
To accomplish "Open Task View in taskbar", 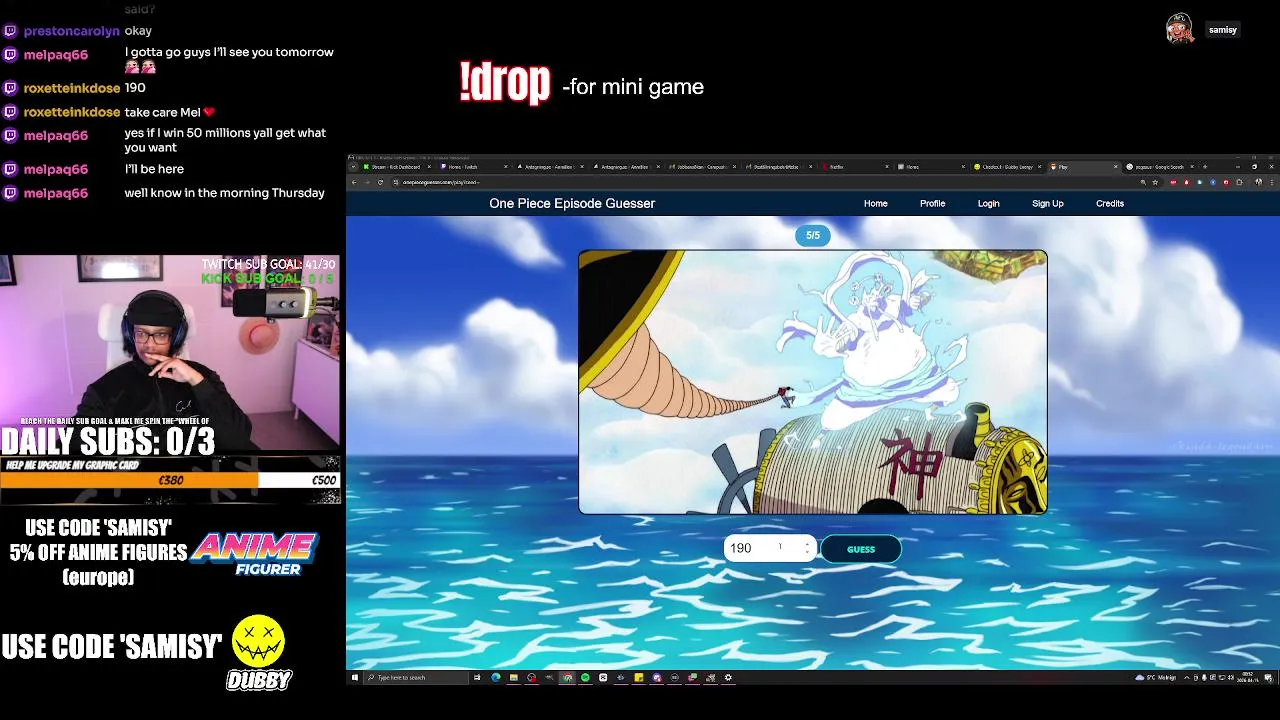I will 477,678.
